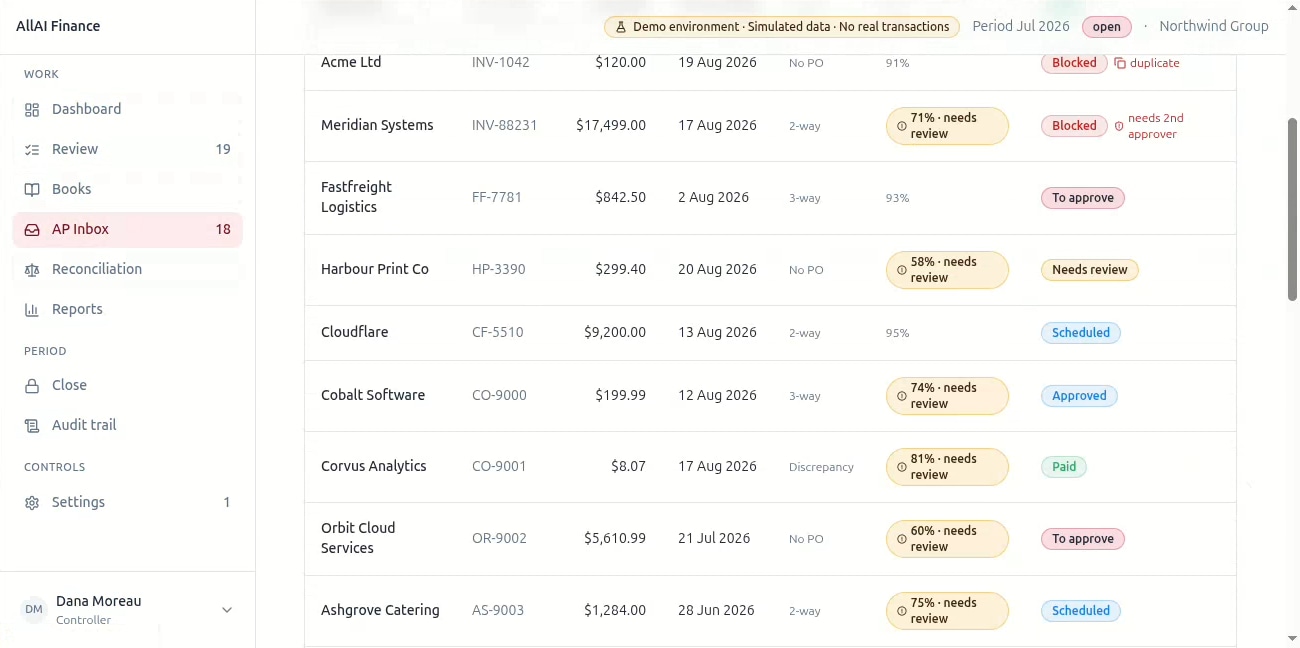Click To approve on Fastfreight Logistics

coord(1083,198)
